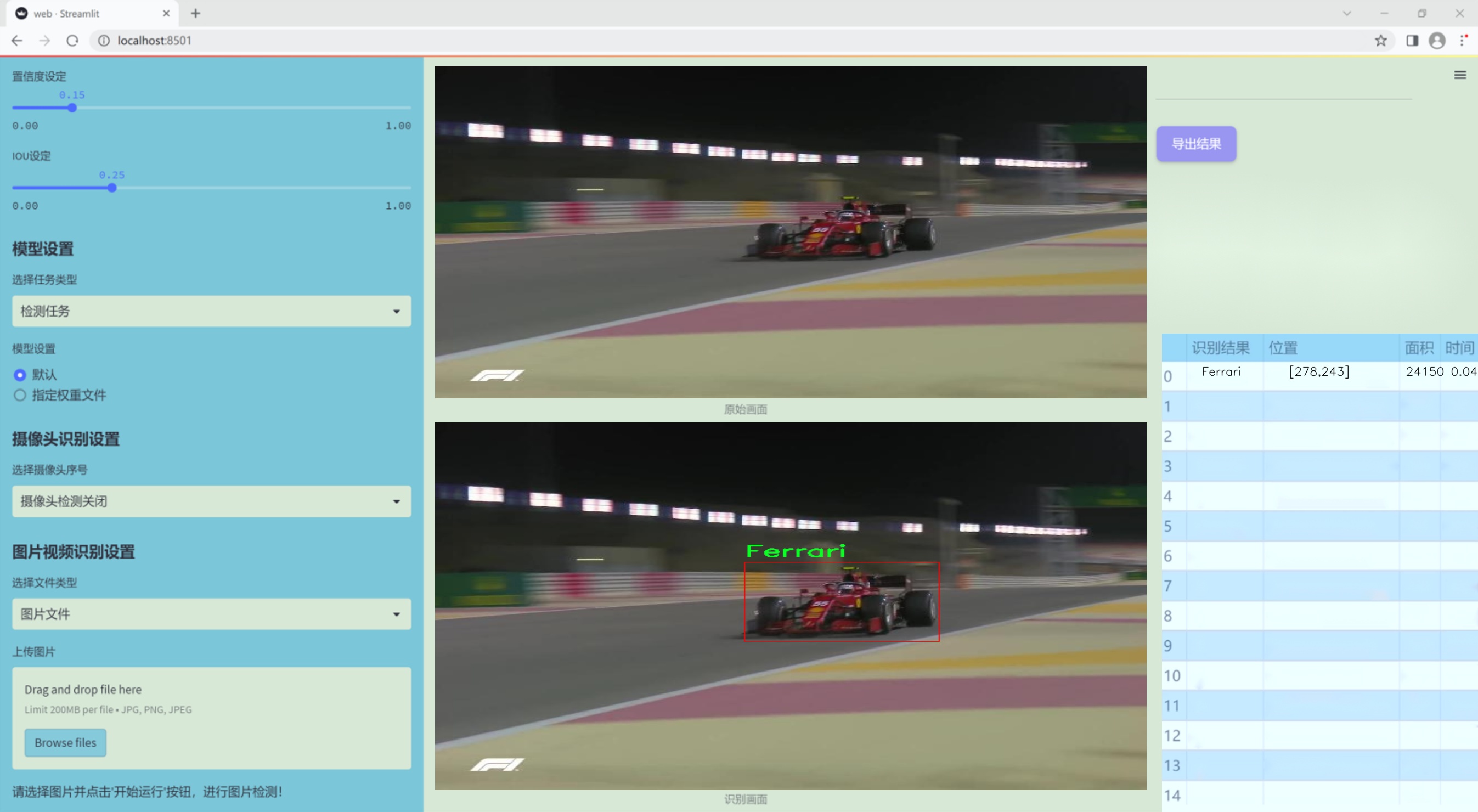View site information icon in address bar
Image resolution: width=1478 pixels, height=812 pixels.
pos(104,41)
